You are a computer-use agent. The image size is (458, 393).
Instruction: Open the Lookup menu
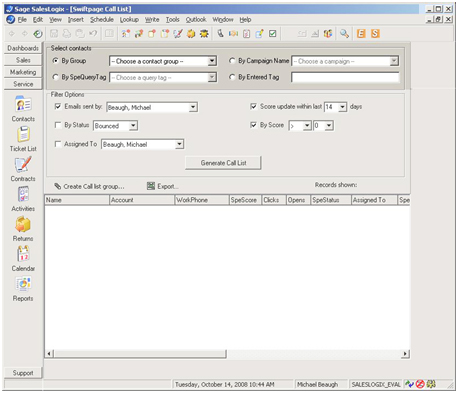click(x=129, y=20)
